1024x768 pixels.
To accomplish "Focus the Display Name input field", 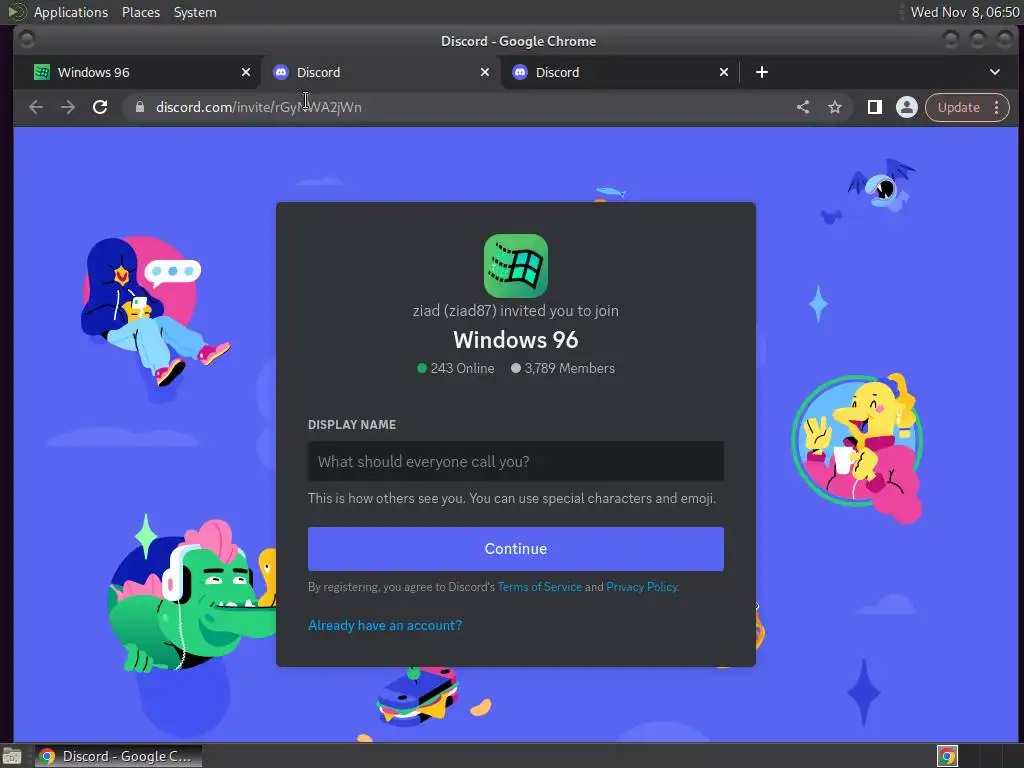I will pos(516,461).
